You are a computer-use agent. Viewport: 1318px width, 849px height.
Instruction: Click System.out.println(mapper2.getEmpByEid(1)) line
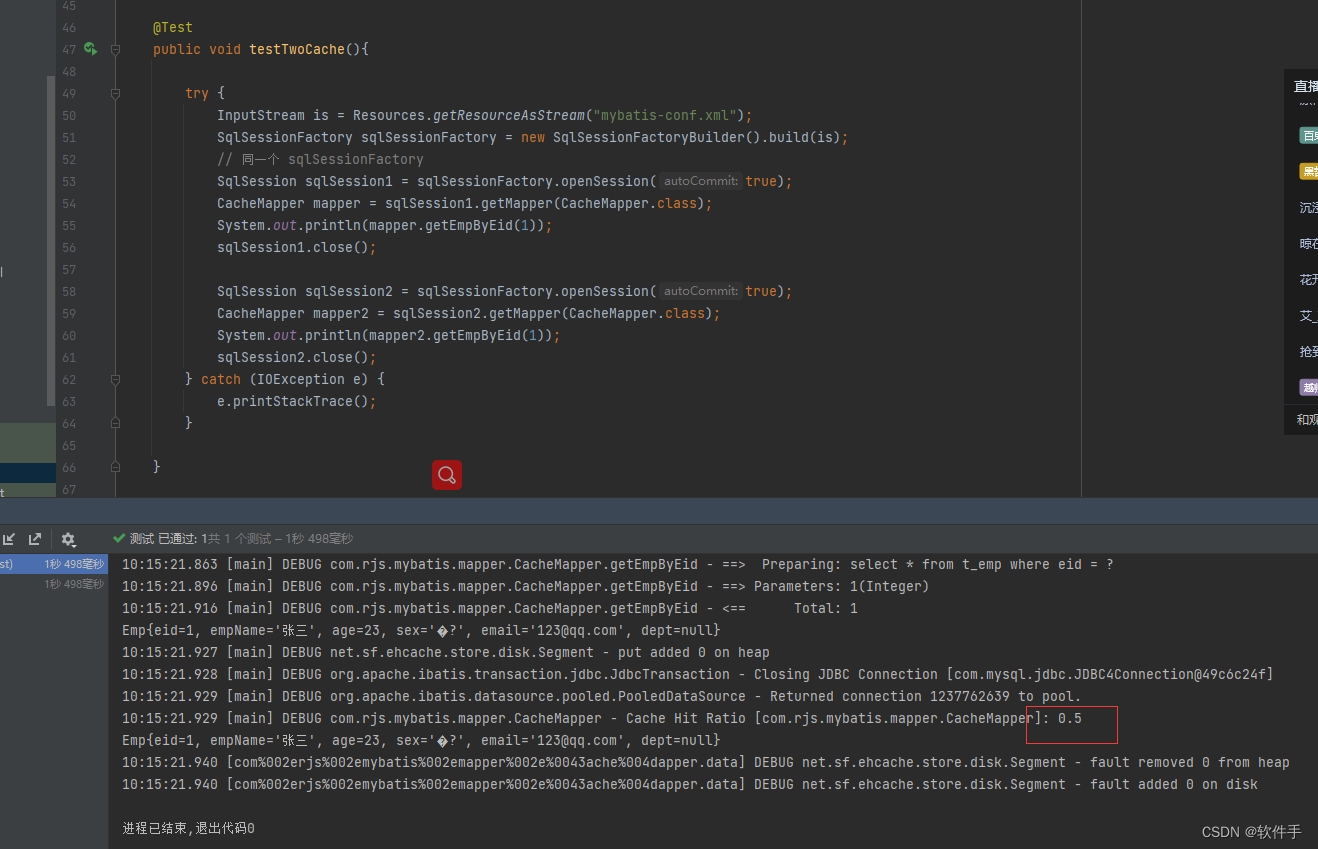[389, 335]
